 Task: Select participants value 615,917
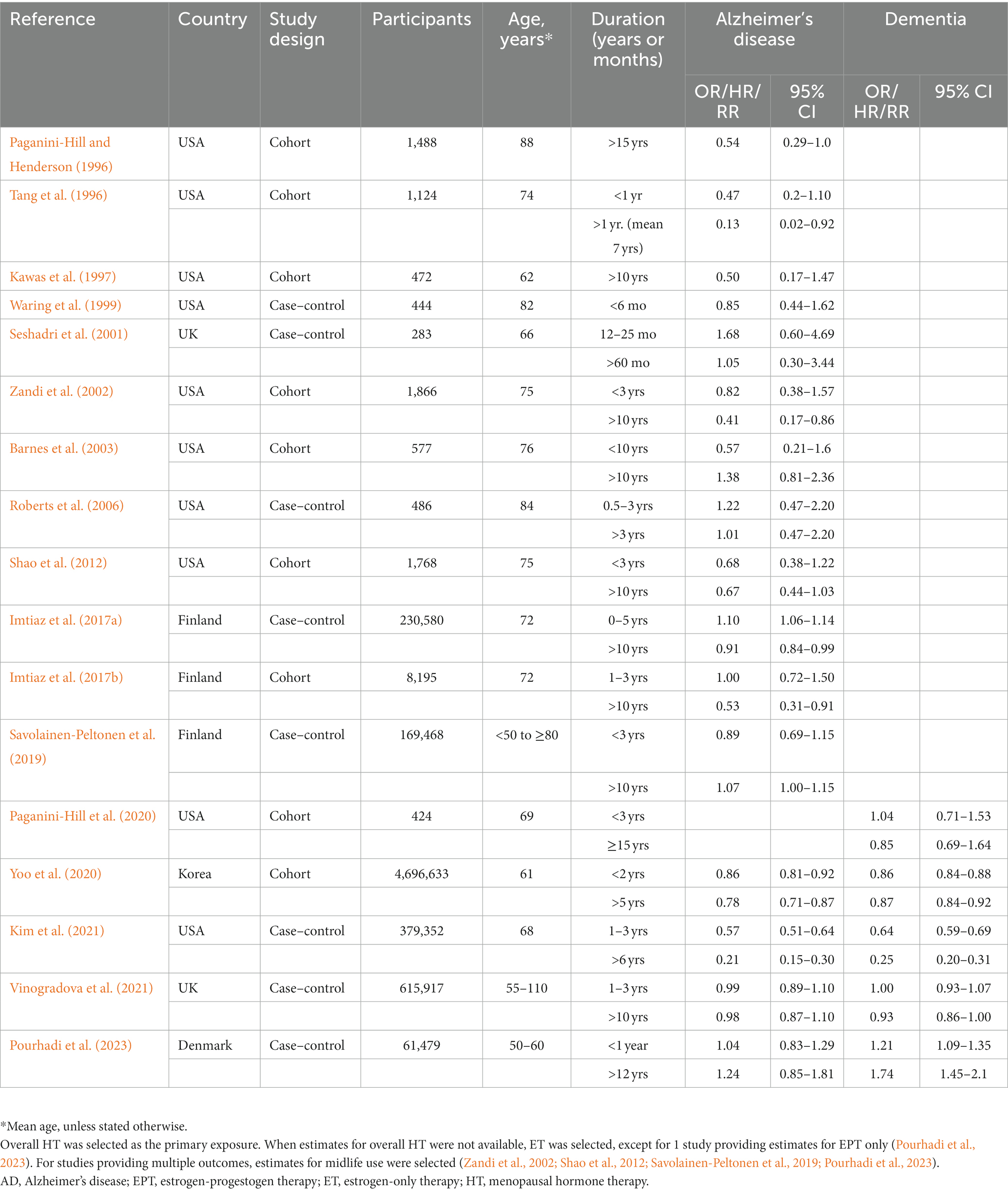[422, 988]
